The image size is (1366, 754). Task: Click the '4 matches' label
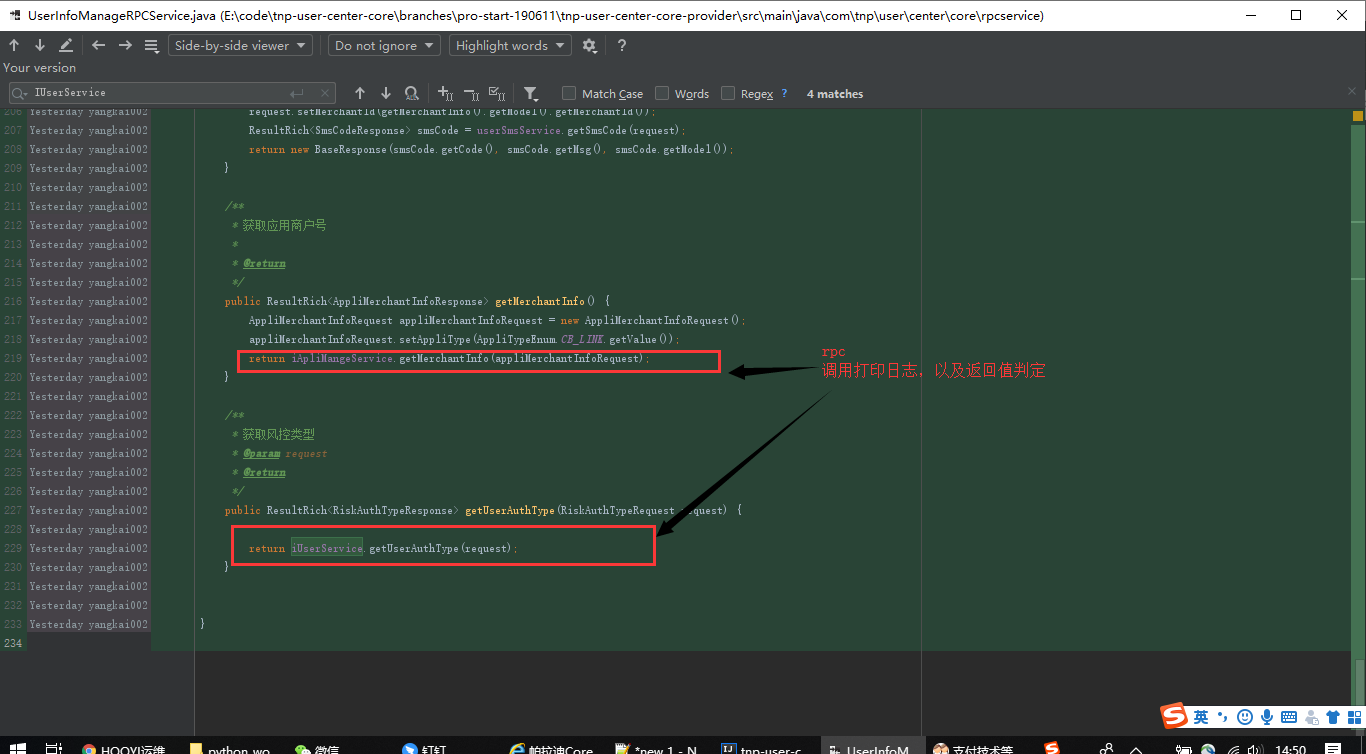coord(835,93)
